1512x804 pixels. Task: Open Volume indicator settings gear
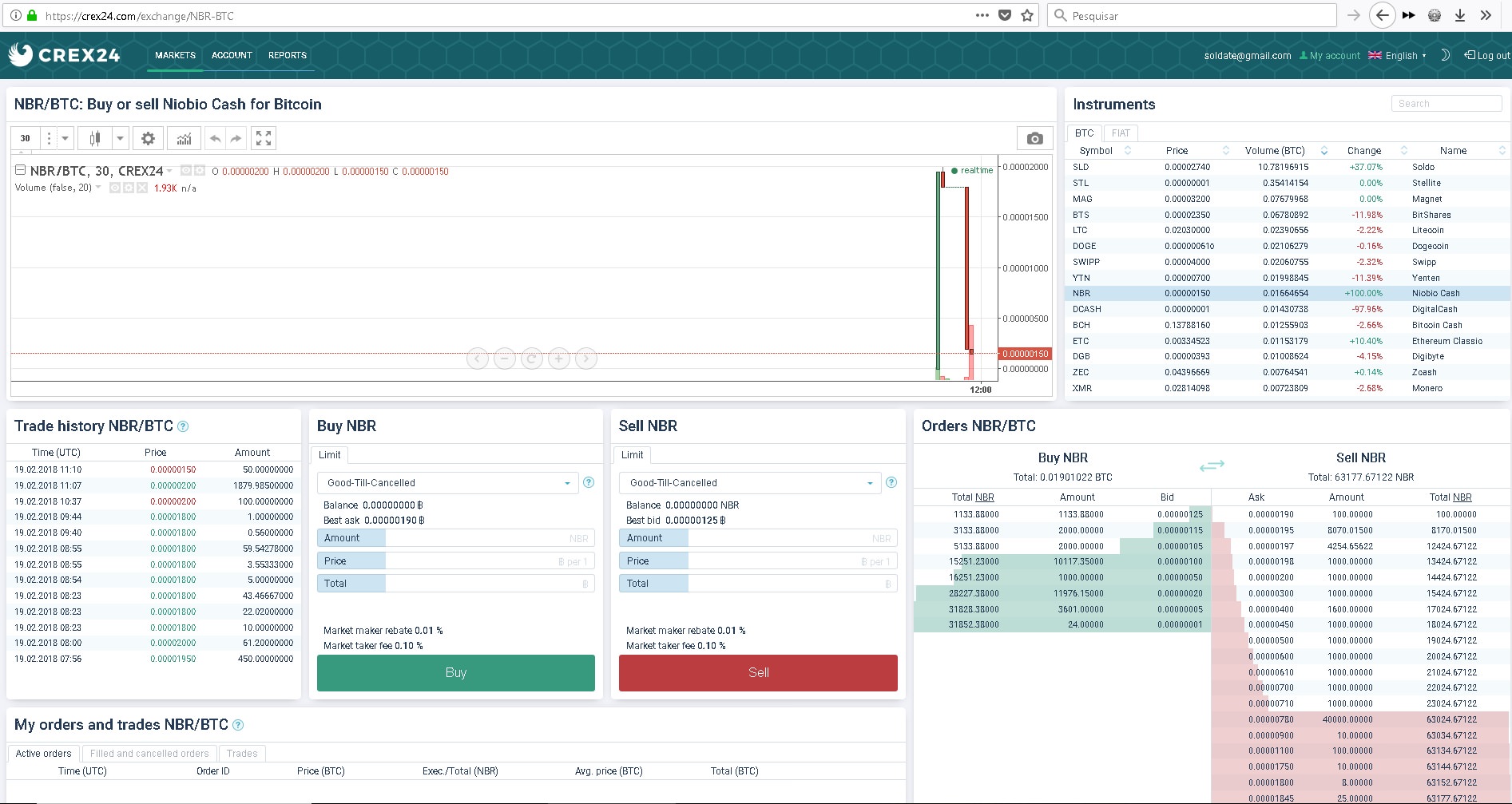[x=129, y=188]
